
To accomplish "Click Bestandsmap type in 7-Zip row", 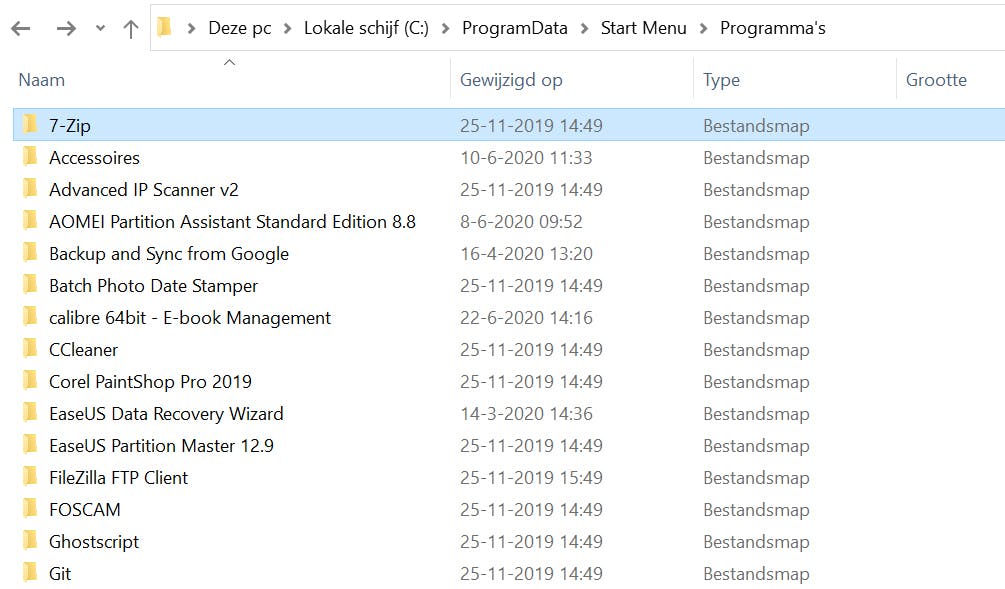I will point(756,126).
